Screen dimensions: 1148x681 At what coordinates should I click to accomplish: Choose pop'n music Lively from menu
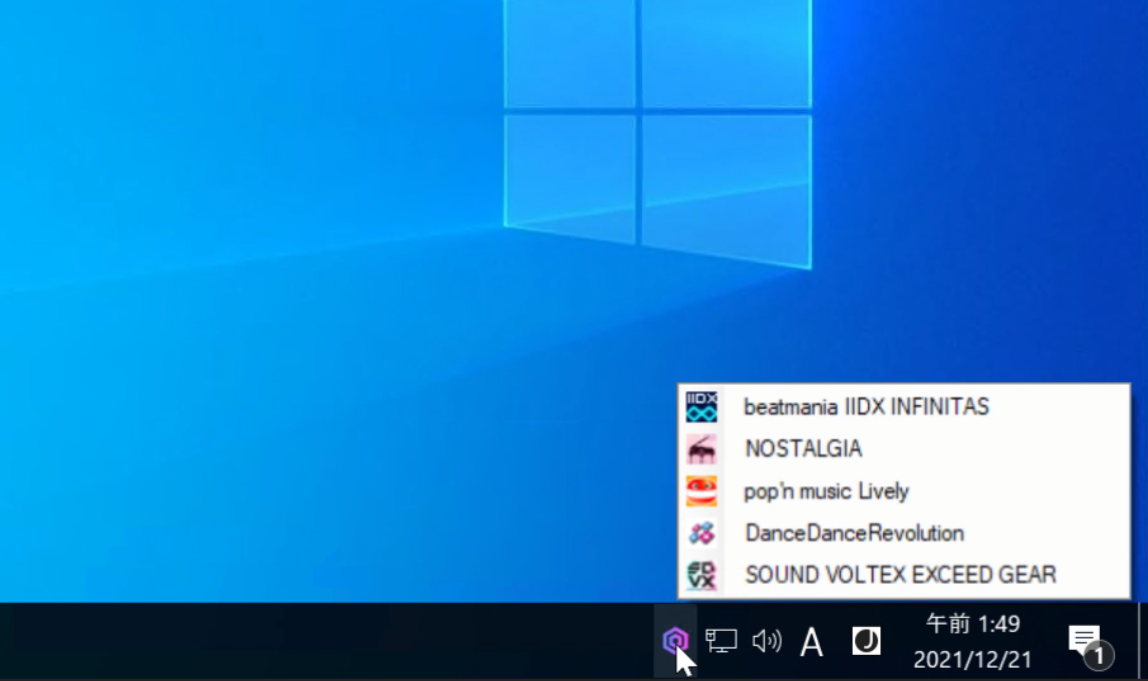pyautogui.click(x=903, y=491)
